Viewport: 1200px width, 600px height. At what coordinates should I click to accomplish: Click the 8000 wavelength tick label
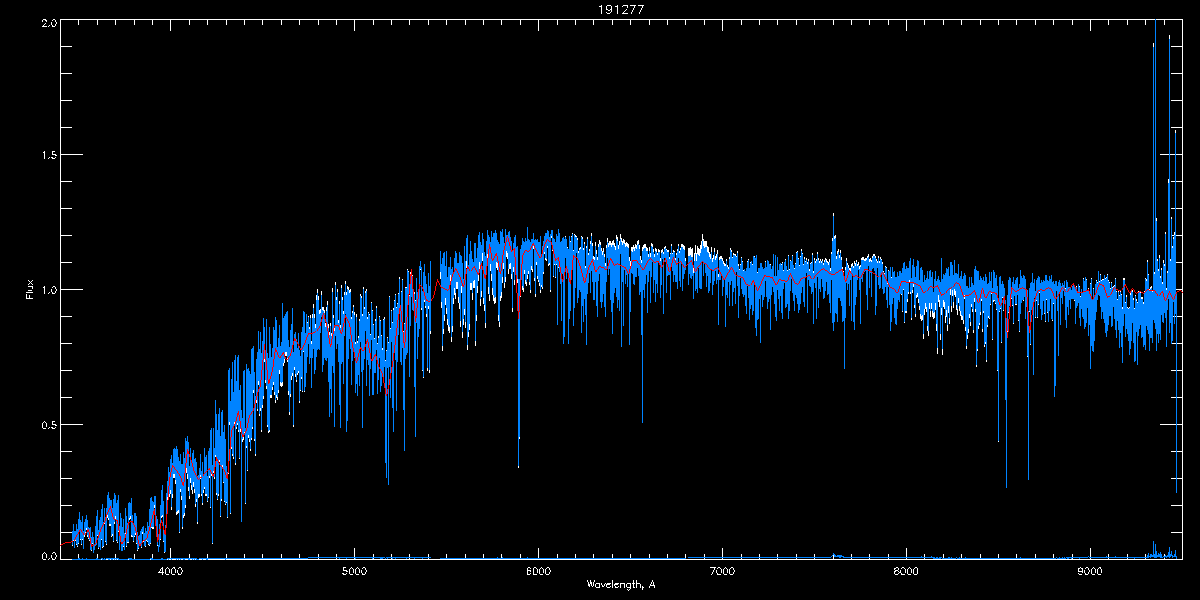click(906, 571)
